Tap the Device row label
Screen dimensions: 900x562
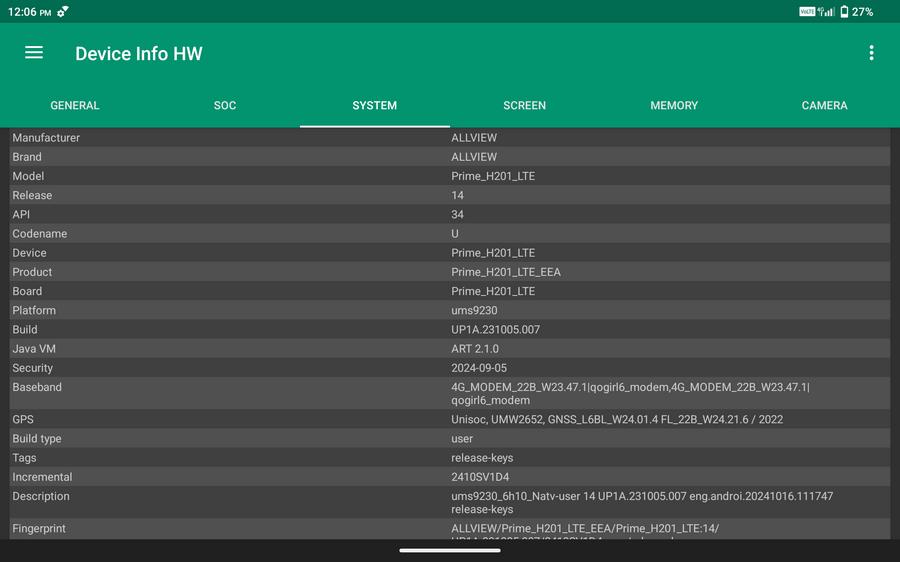[x=29, y=253]
